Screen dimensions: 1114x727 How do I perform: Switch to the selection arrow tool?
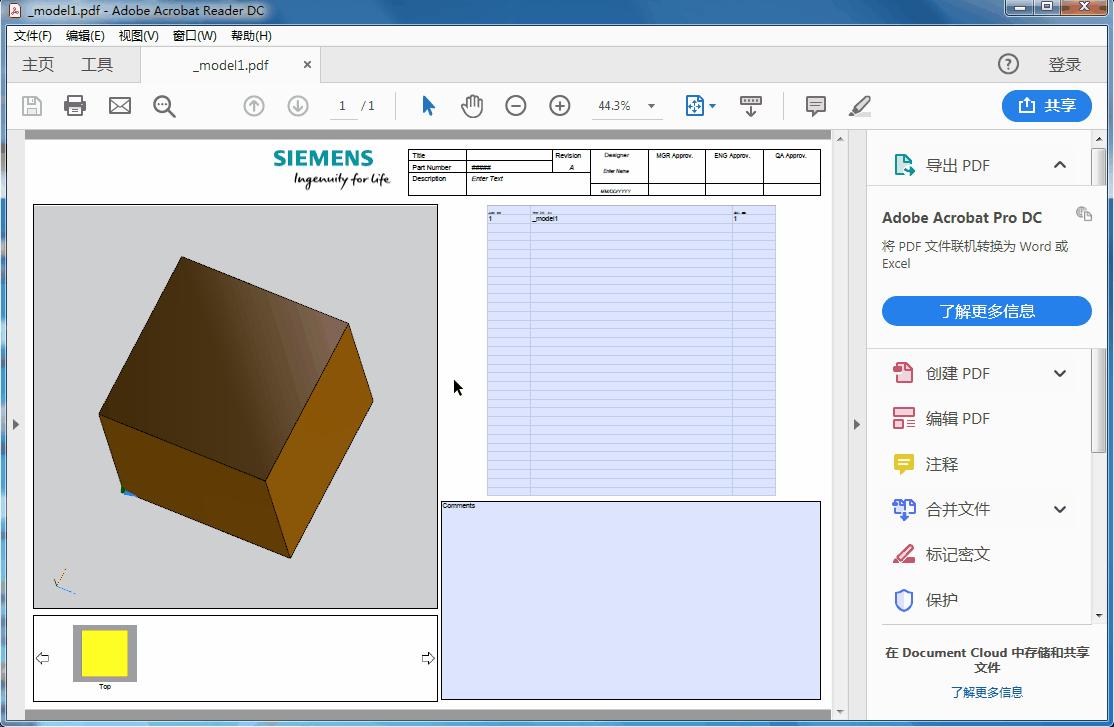(425, 105)
